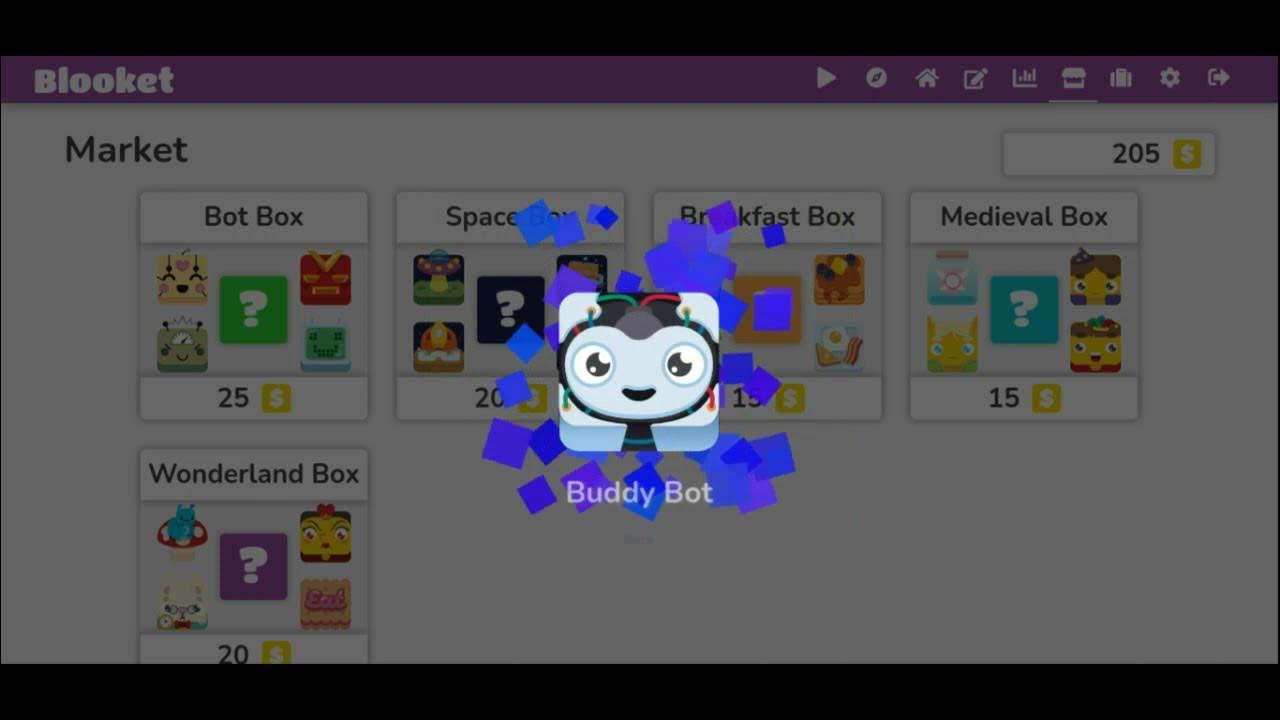The image size is (1280, 720).
Task: Click the Bot Box price 25
Action: click(x=233, y=398)
